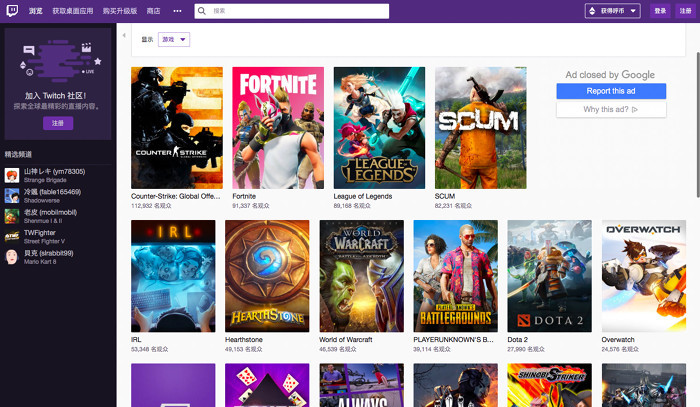
Task: Click the Overwatch title link
Action: click(x=618, y=340)
